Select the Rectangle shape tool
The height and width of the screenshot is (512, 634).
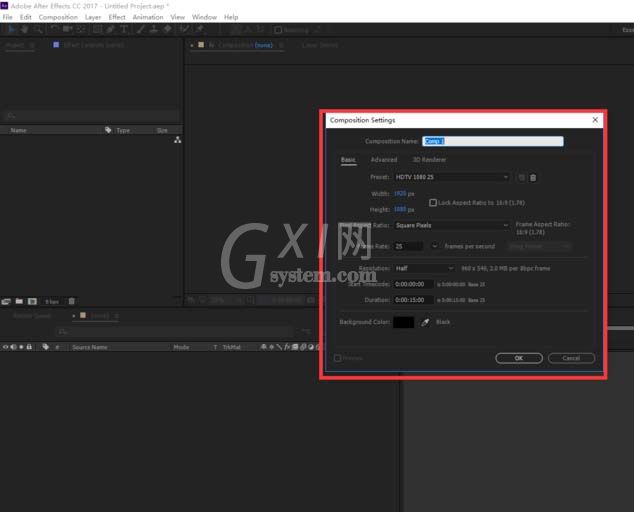97,29
